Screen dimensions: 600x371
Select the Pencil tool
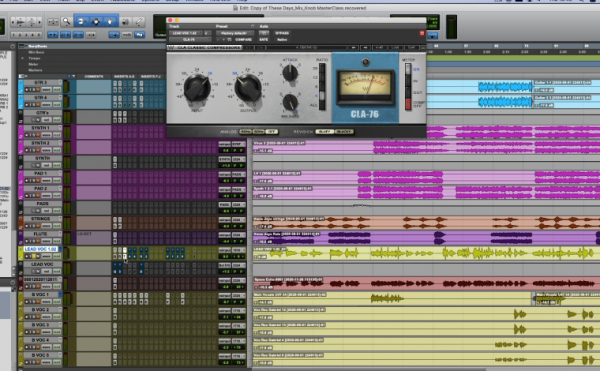point(139,22)
